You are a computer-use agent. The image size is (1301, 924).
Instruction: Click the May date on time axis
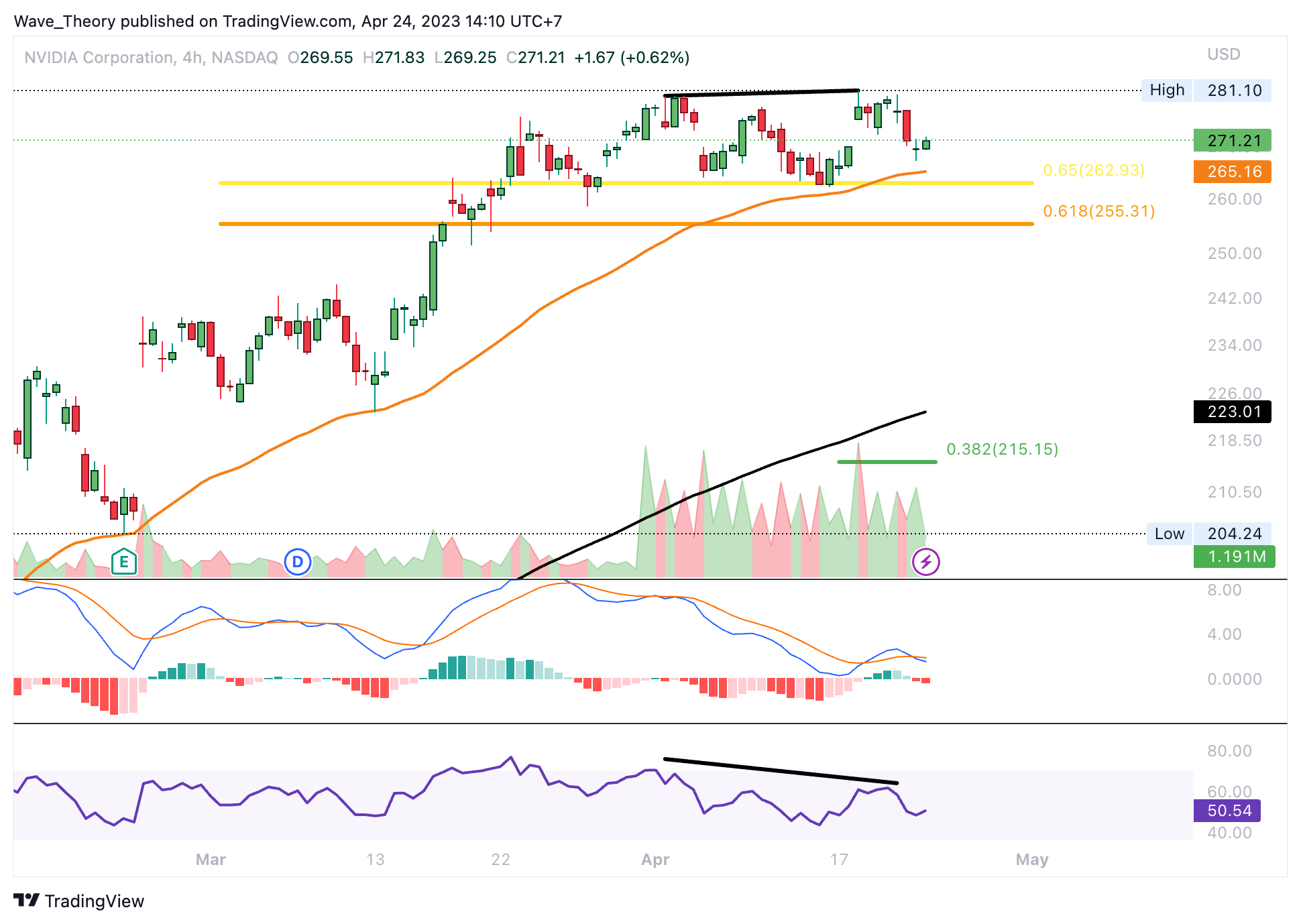coord(1031,859)
